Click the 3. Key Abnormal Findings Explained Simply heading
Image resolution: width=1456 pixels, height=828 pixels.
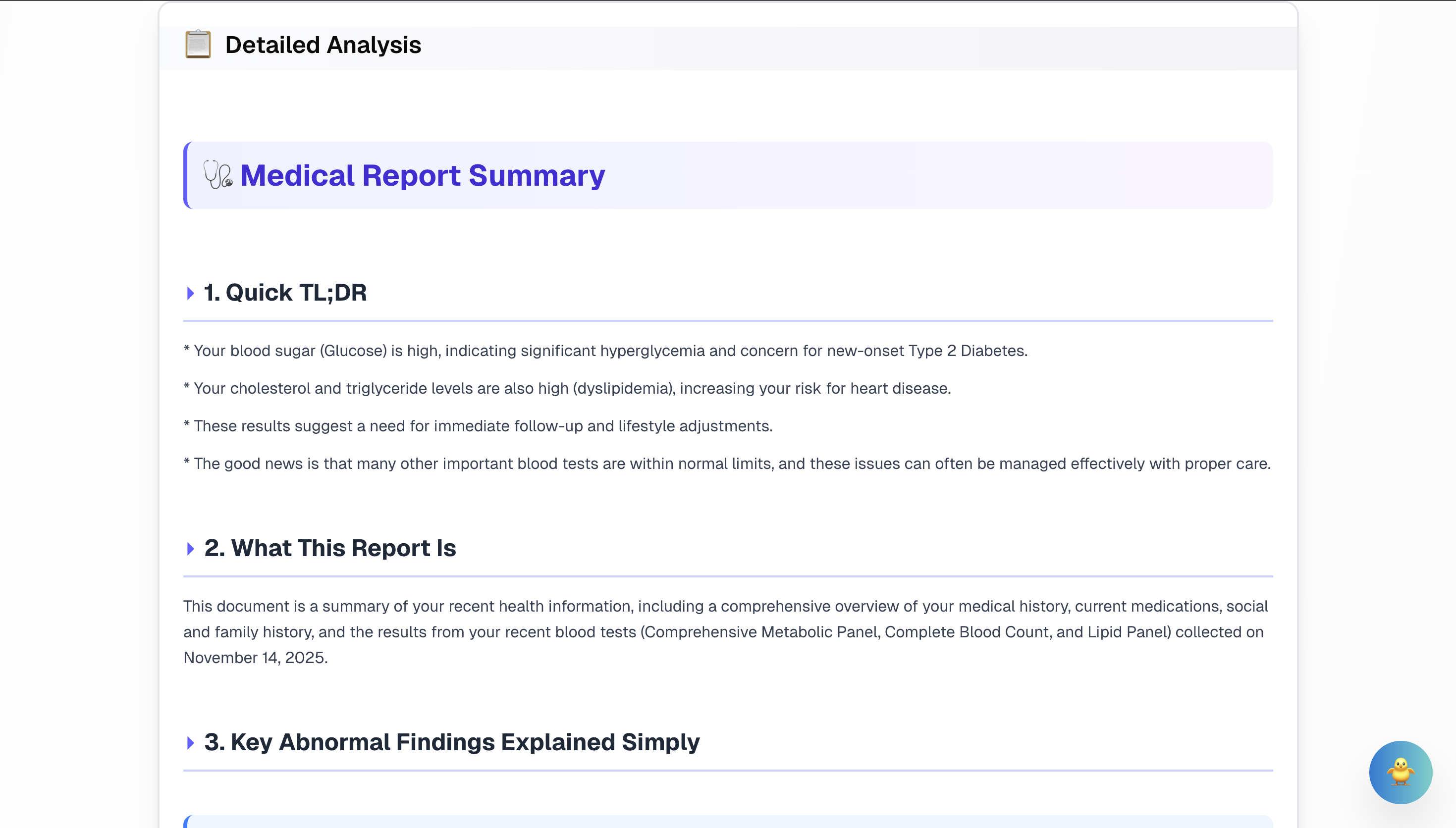tap(452, 742)
